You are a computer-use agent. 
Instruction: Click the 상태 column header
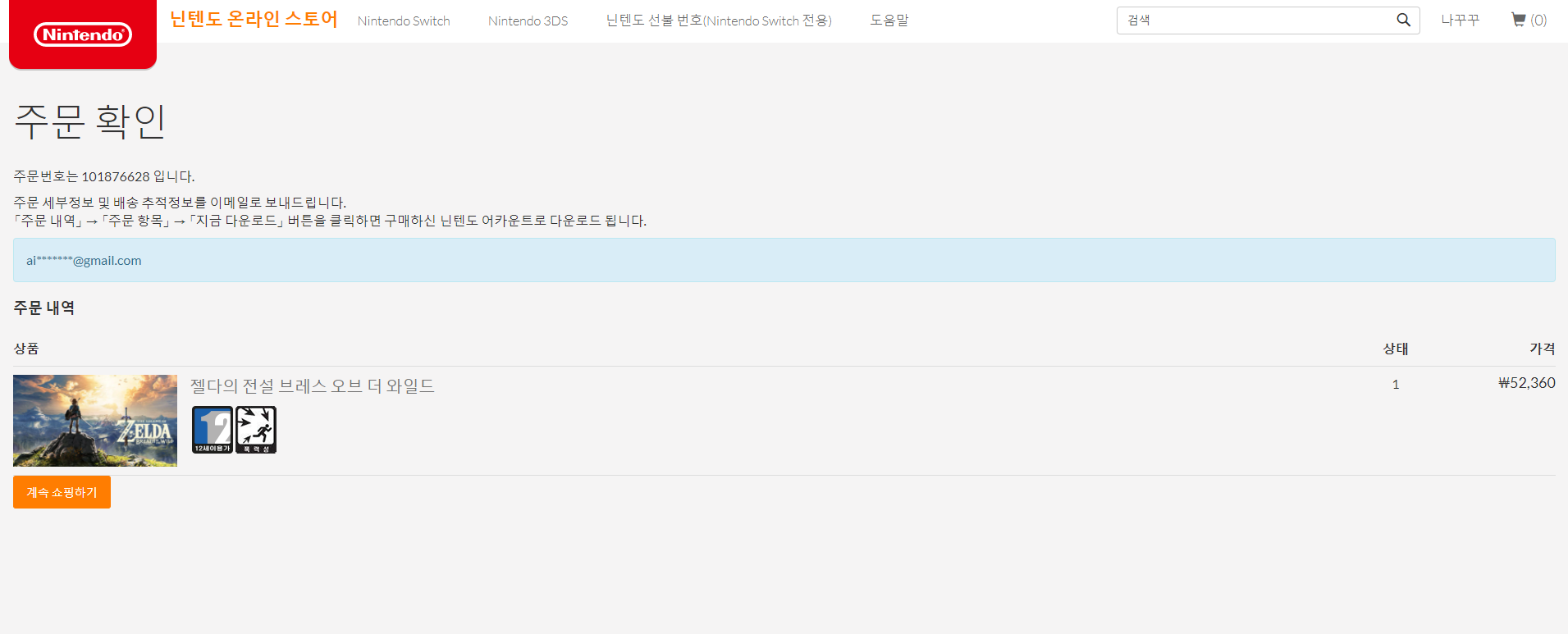point(1396,349)
